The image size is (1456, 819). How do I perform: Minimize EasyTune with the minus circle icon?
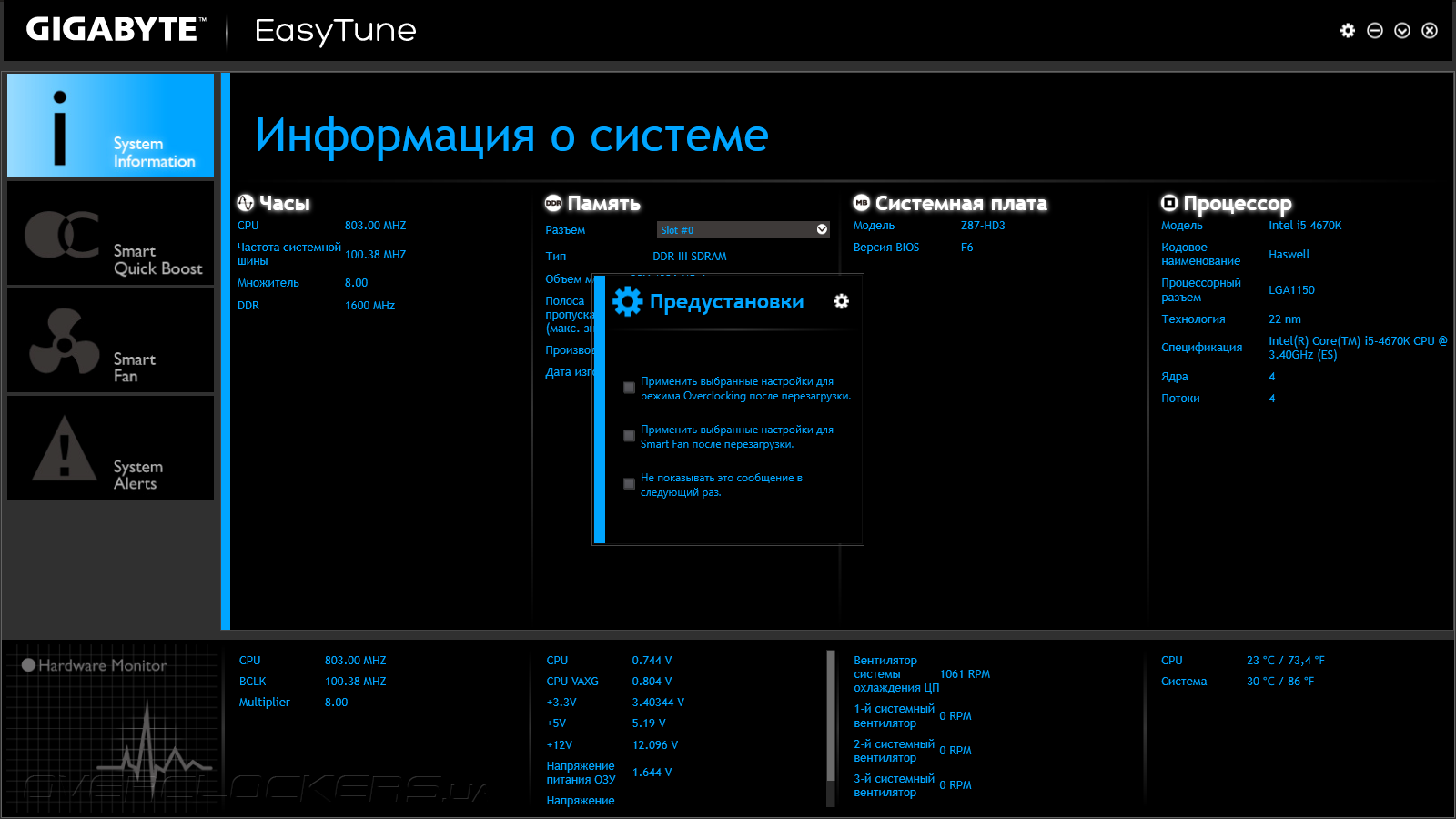[x=1375, y=31]
